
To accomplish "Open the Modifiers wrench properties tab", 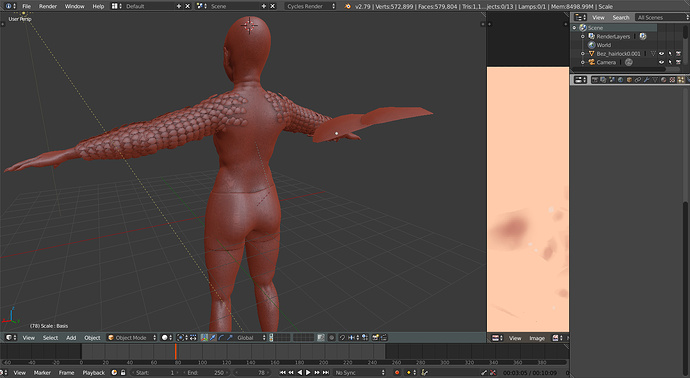I will (x=646, y=80).
